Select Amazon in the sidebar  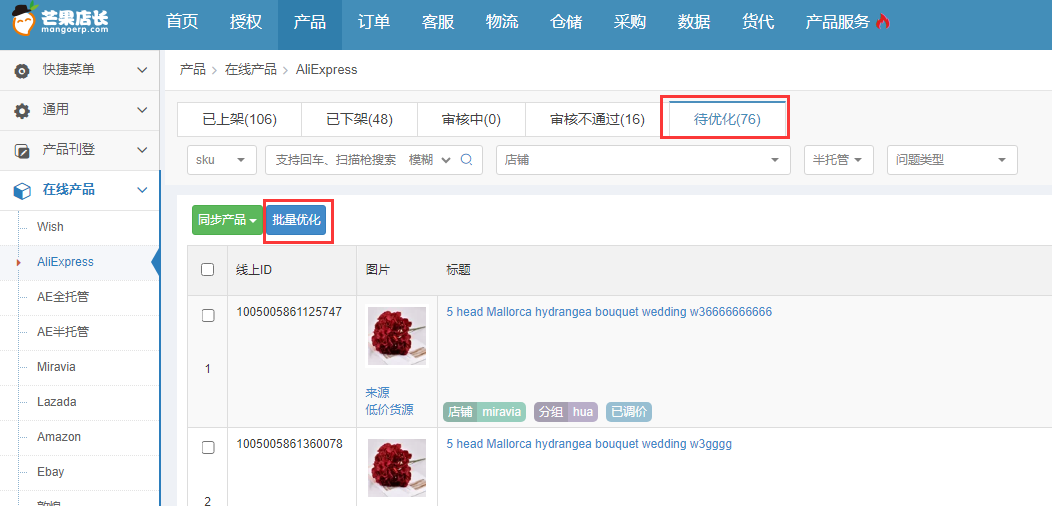coord(59,437)
